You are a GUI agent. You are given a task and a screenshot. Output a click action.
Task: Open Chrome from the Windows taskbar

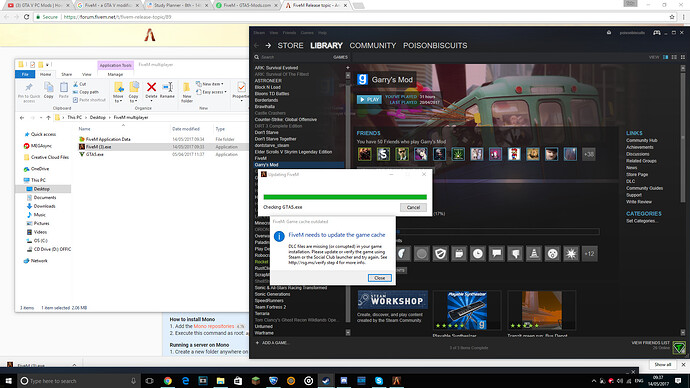pos(168,381)
